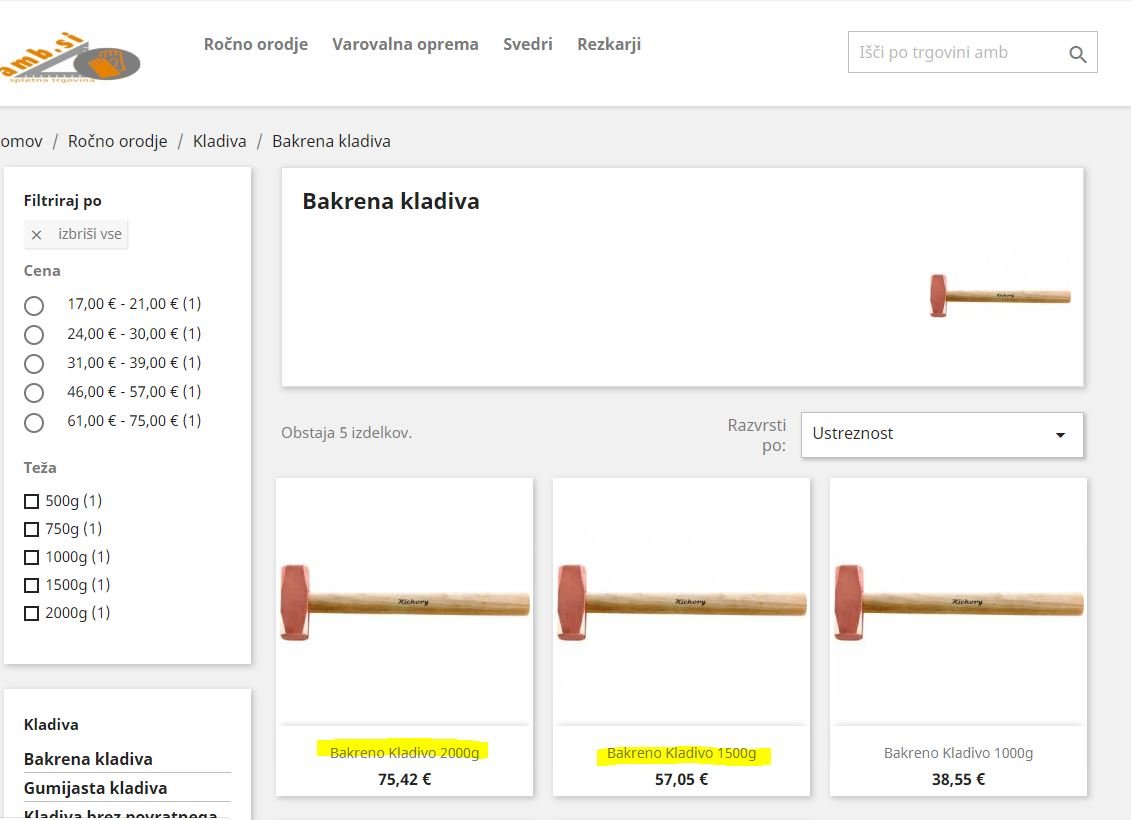The height and width of the screenshot is (820, 1131).
Task: Click the 75,42 € price
Action: point(405,780)
